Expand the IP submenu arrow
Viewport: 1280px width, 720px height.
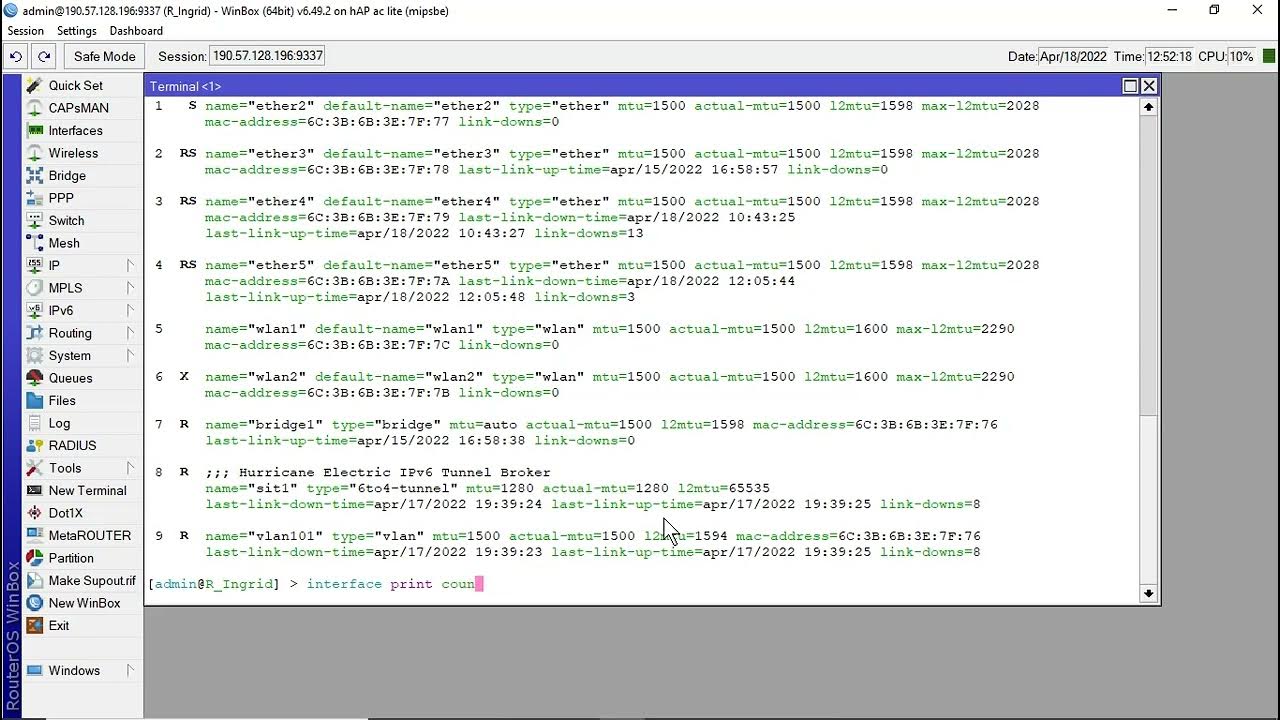(130, 265)
